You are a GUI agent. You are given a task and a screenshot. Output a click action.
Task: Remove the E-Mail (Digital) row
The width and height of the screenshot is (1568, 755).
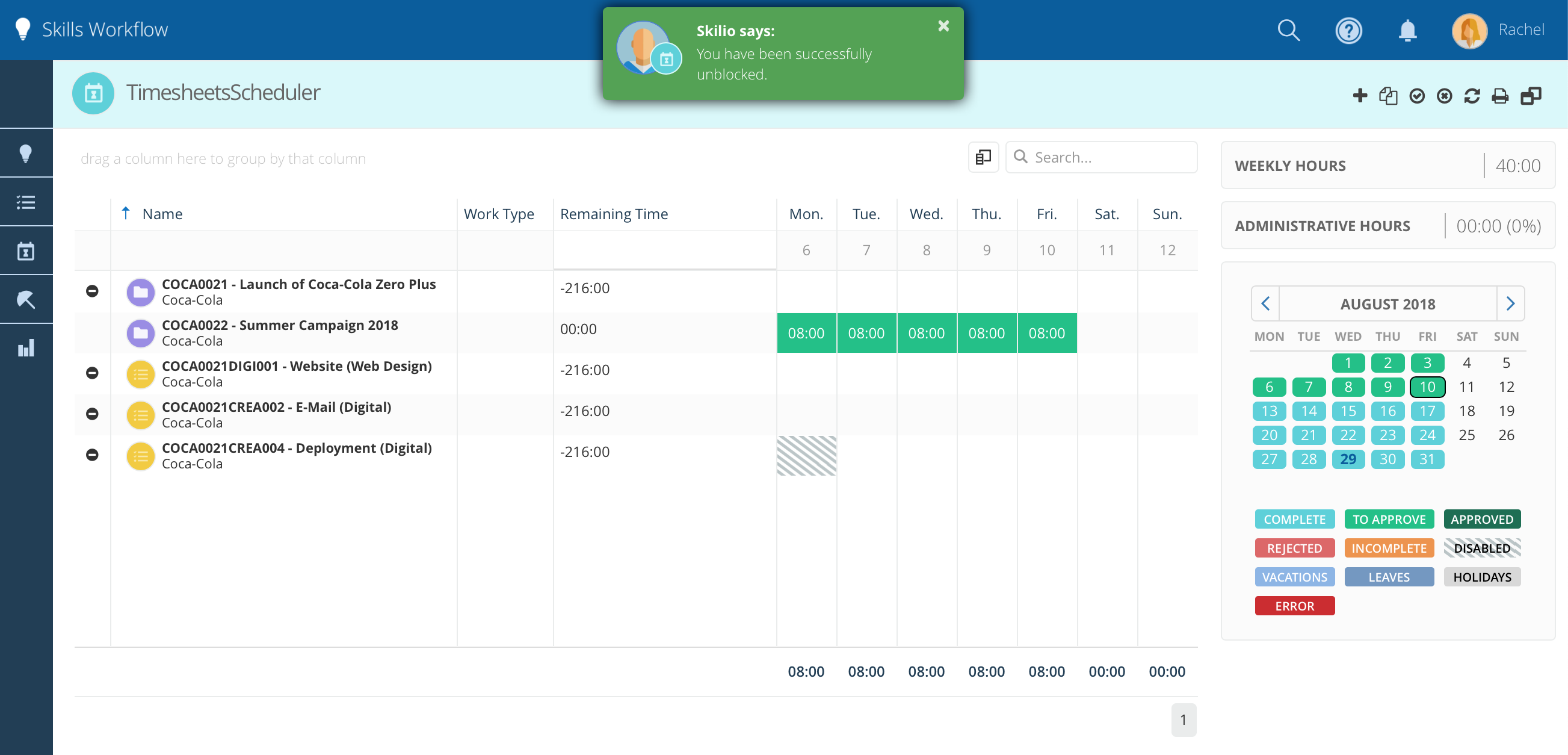pyautogui.click(x=92, y=414)
